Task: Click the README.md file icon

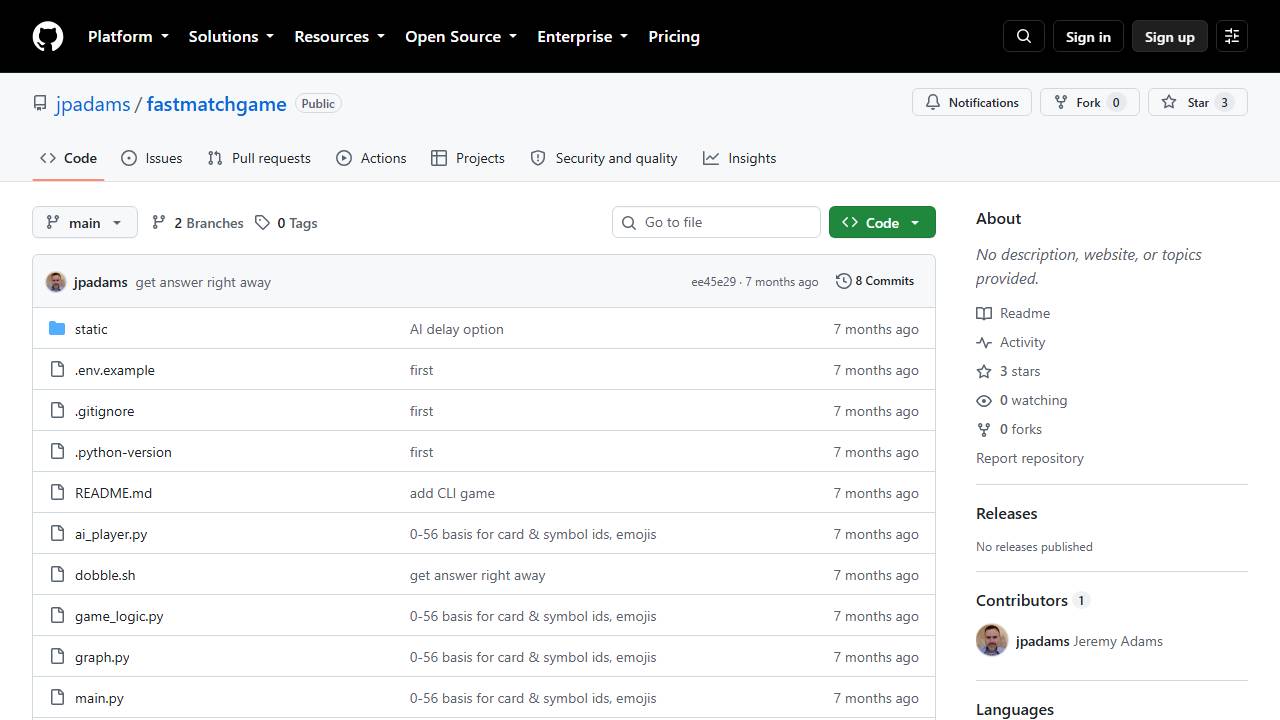Action: pos(57,493)
